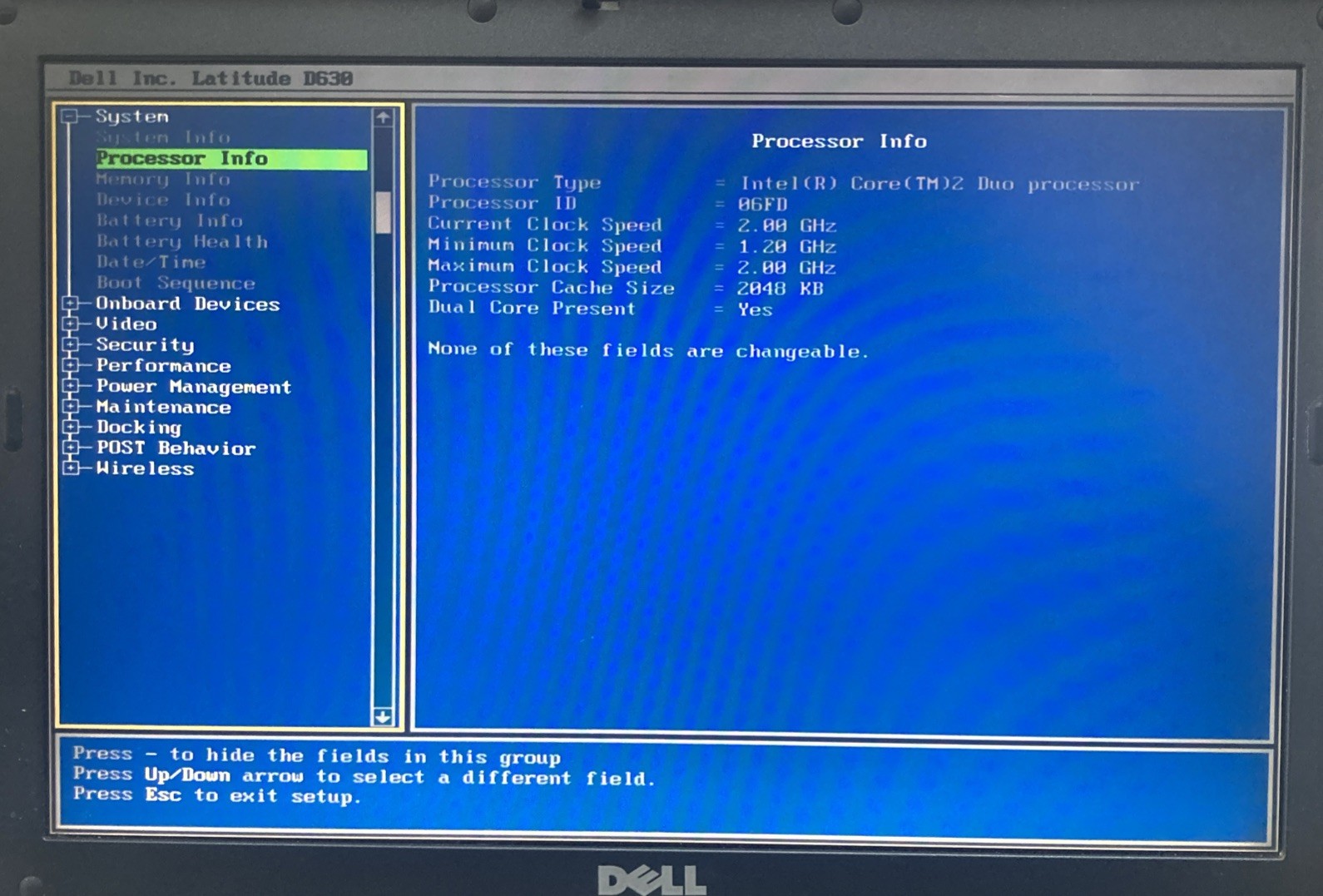Image resolution: width=1323 pixels, height=896 pixels.
Task: Select the Security label
Action: pos(145,344)
